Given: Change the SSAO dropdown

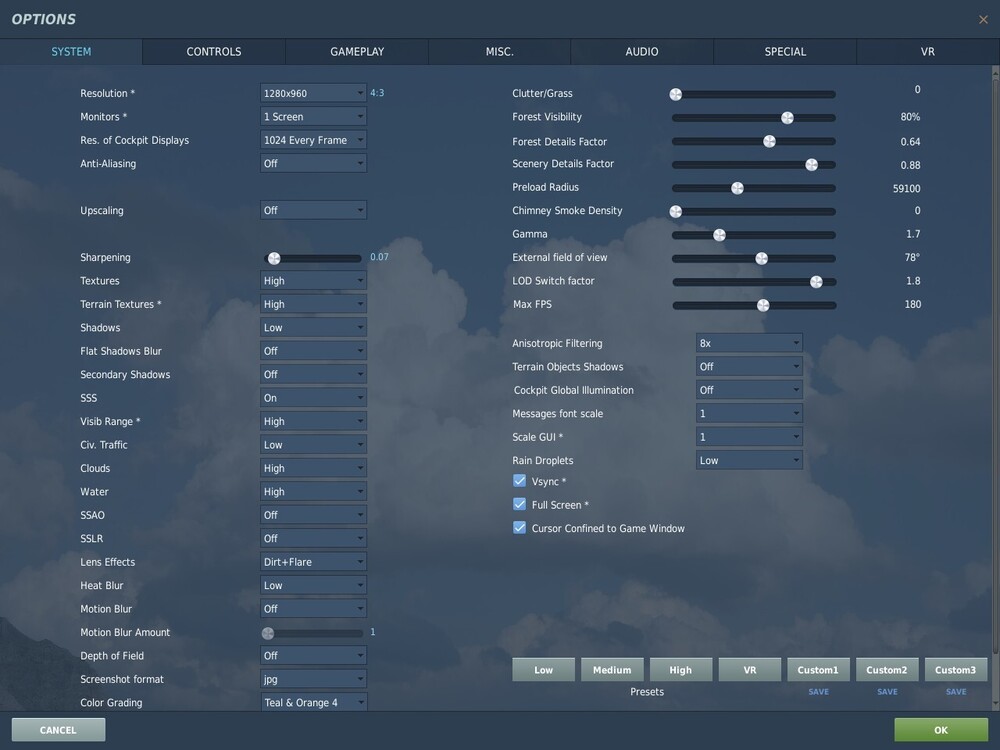Looking at the screenshot, I should coord(313,515).
